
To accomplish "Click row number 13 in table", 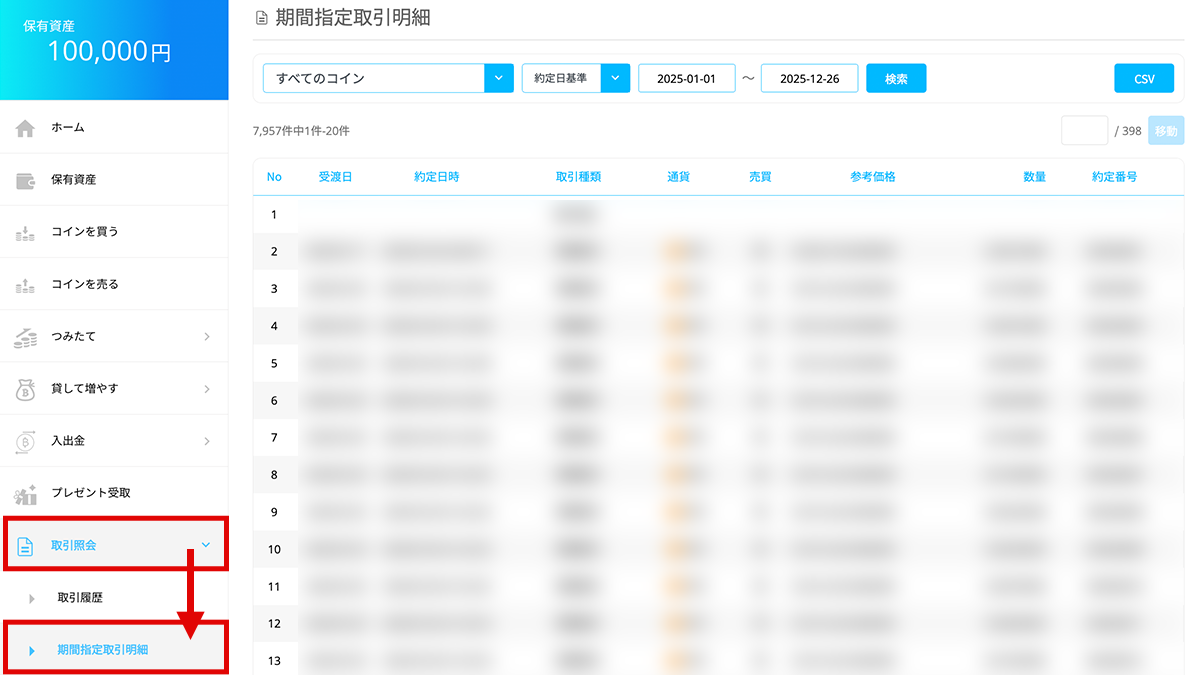I will pyautogui.click(x=274, y=661).
